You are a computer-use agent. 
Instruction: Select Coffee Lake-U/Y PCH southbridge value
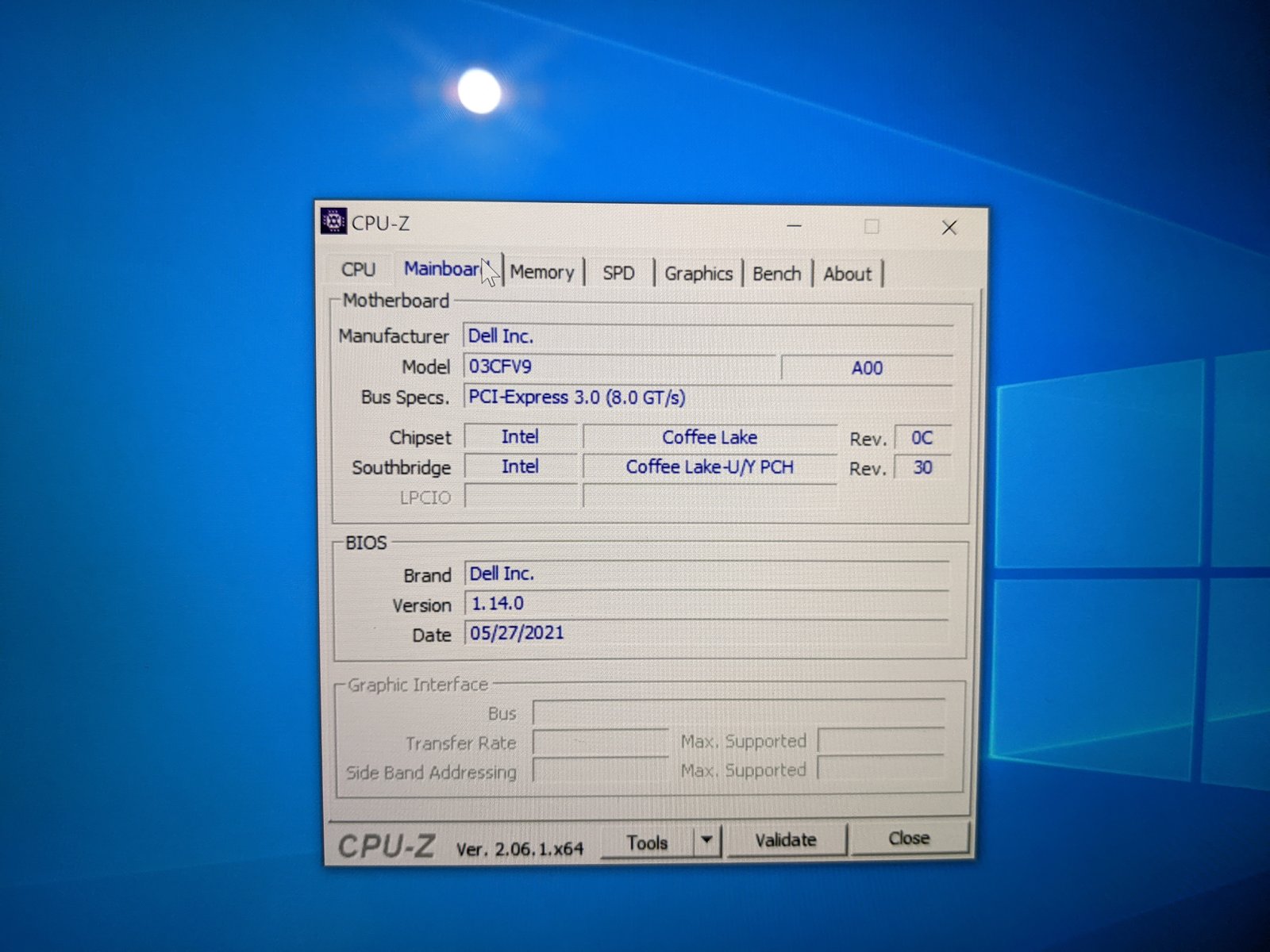[x=710, y=467]
